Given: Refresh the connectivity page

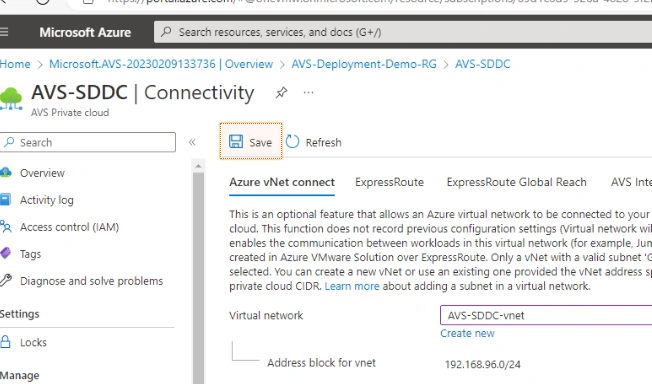Looking at the screenshot, I should click(314, 142).
